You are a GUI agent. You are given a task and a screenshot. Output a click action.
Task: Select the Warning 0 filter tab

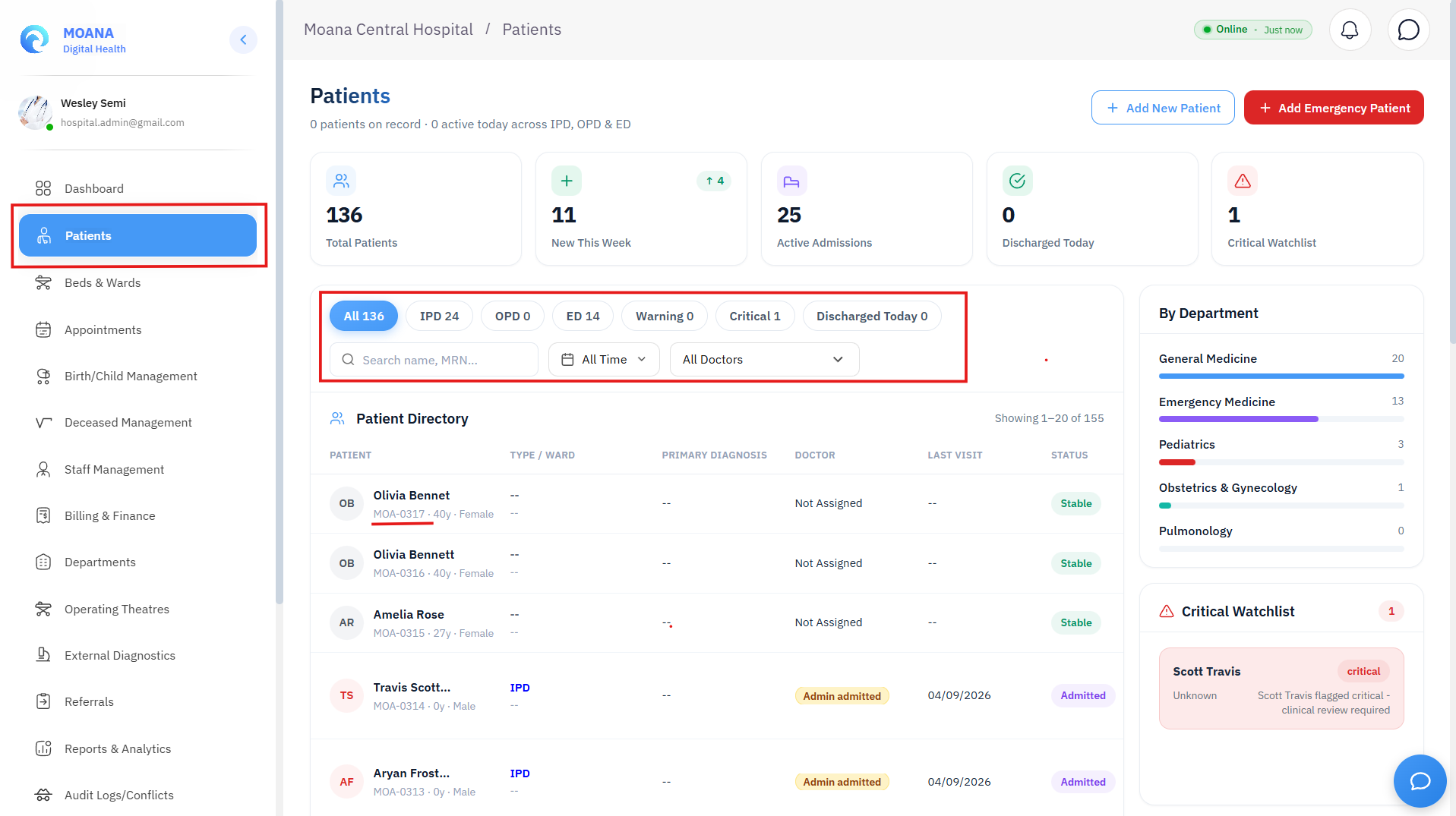665,316
